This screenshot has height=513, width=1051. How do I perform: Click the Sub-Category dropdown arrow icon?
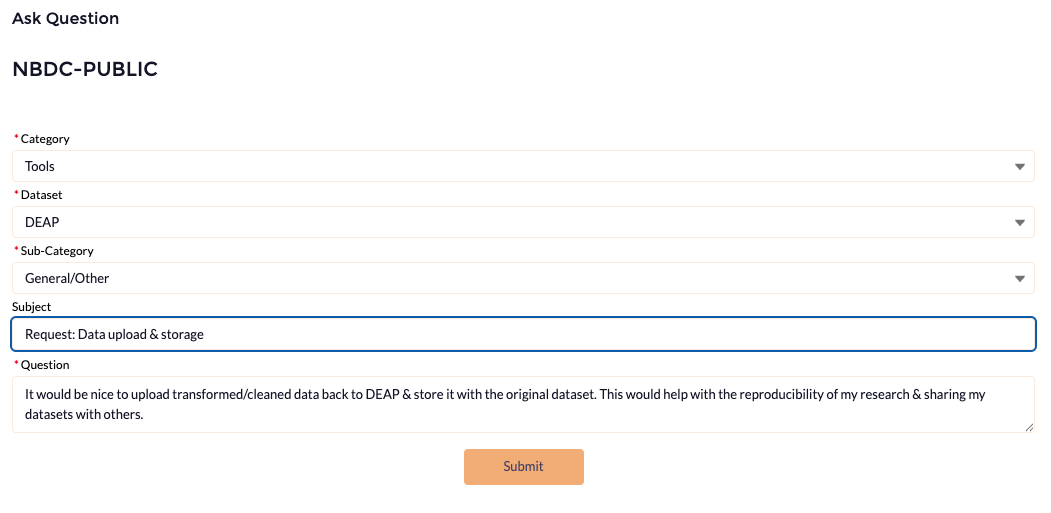(x=1019, y=279)
